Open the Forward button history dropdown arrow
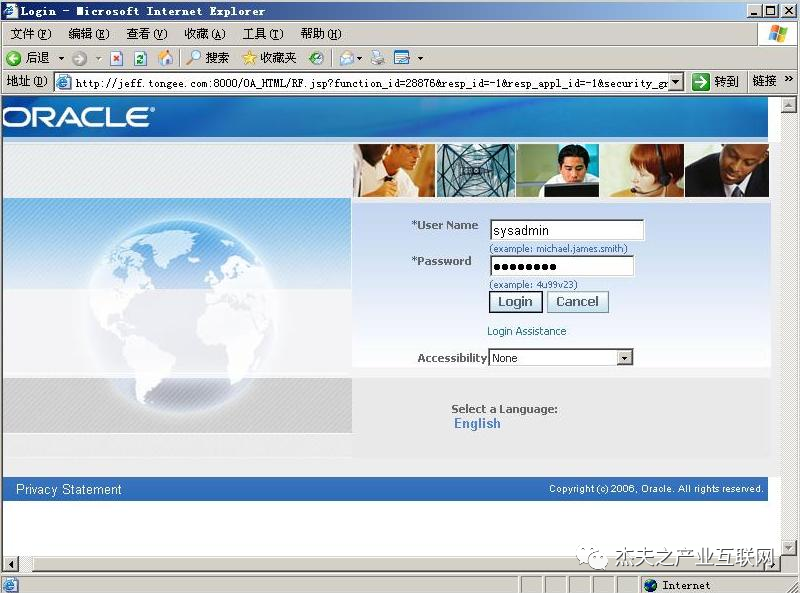Screen dimensions: 800x593 tap(98, 58)
